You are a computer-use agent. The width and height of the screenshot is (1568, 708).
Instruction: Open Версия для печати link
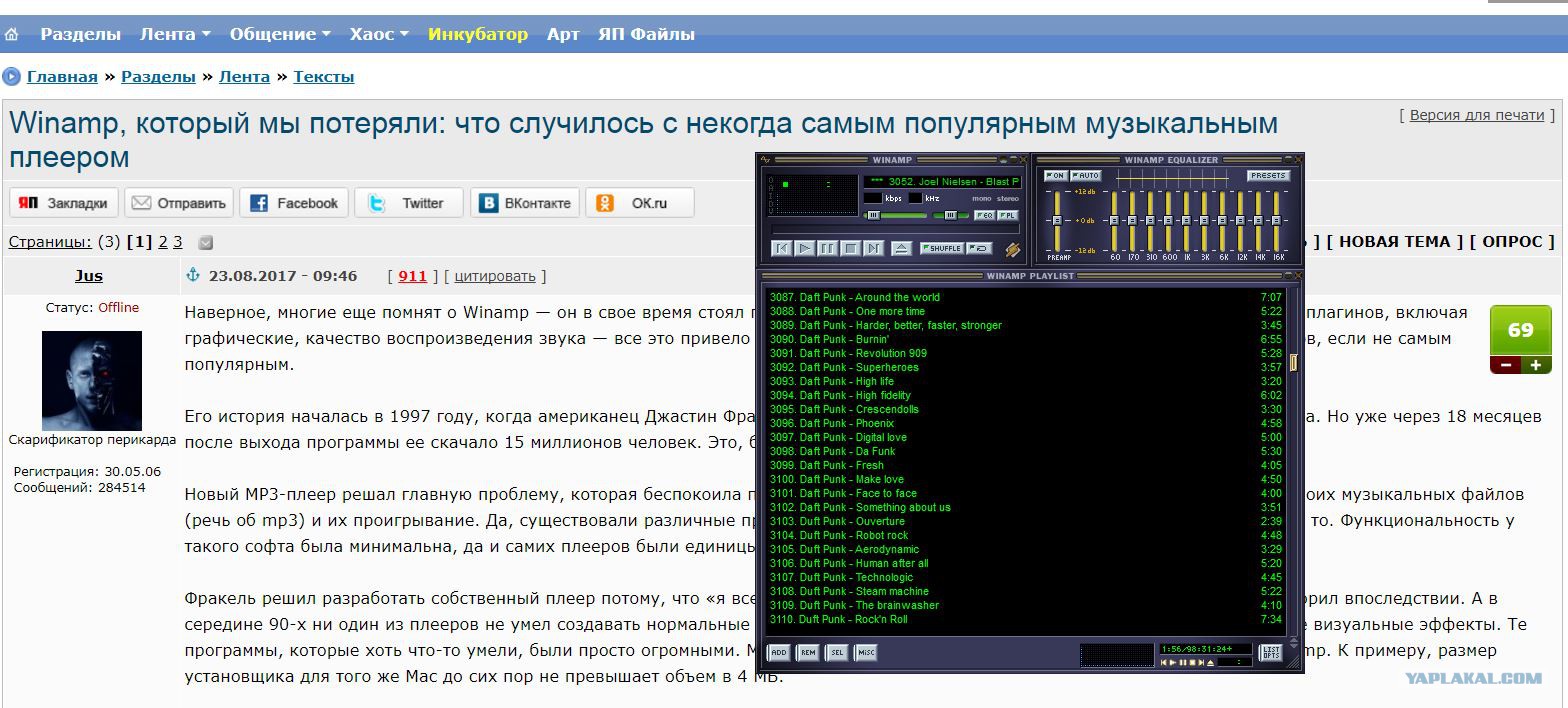(1477, 115)
